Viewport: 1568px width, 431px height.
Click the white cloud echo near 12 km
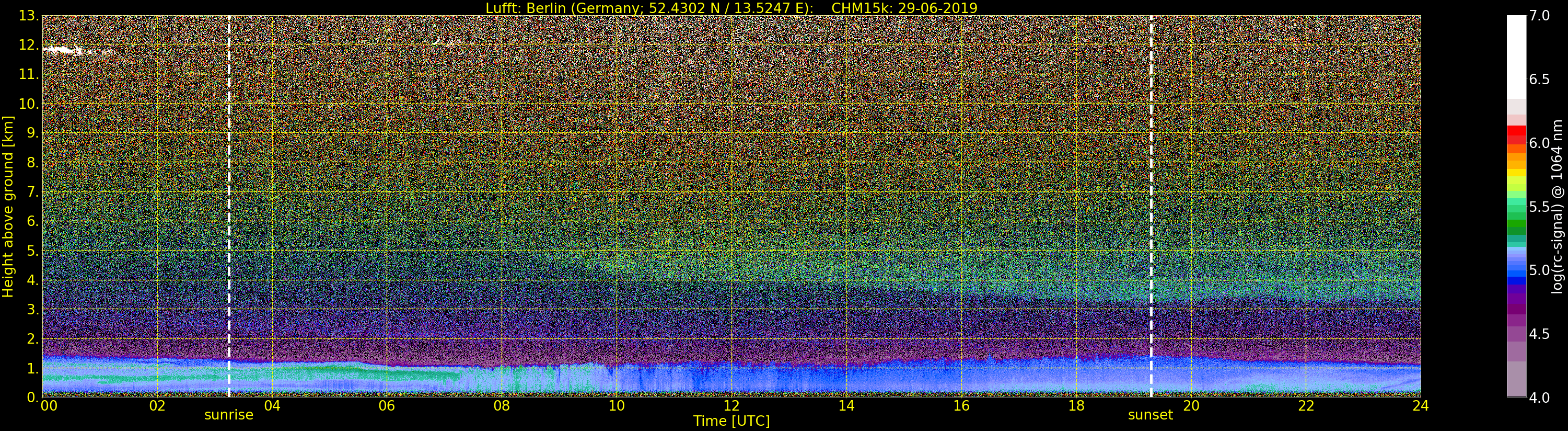pos(63,51)
